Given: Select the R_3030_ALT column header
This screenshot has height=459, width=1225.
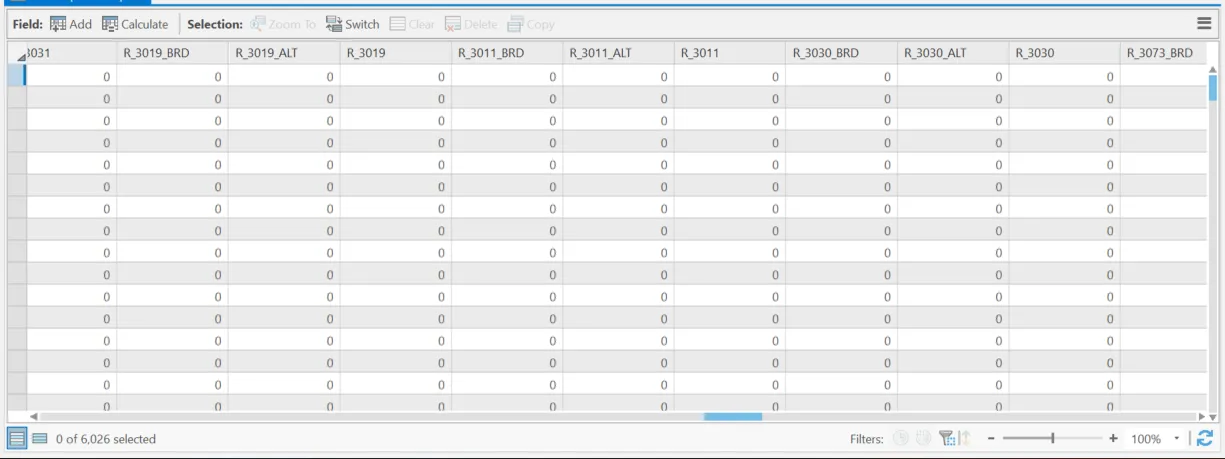Looking at the screenshot, I should coord(953,53).
